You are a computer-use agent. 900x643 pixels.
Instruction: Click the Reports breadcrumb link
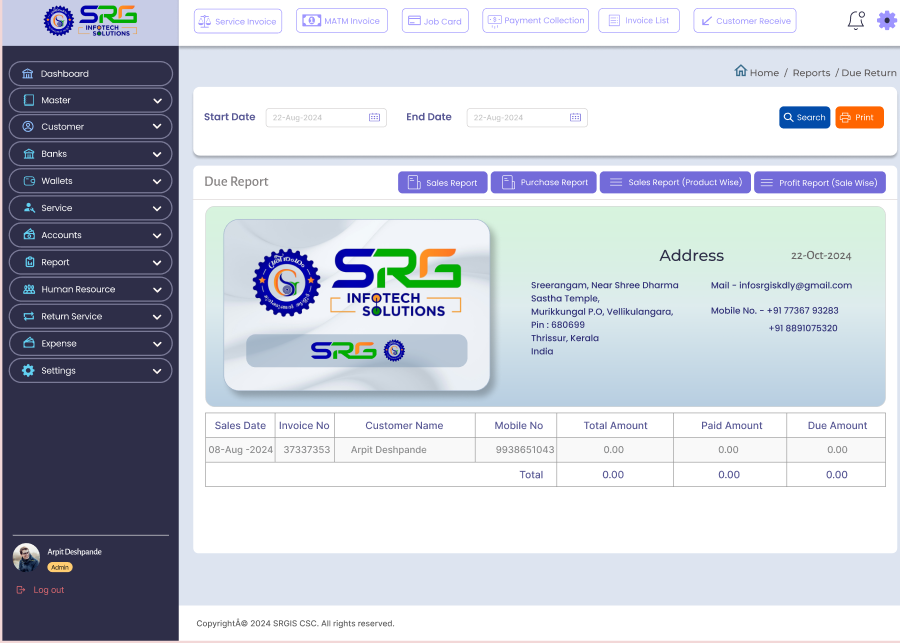[811, 73]
